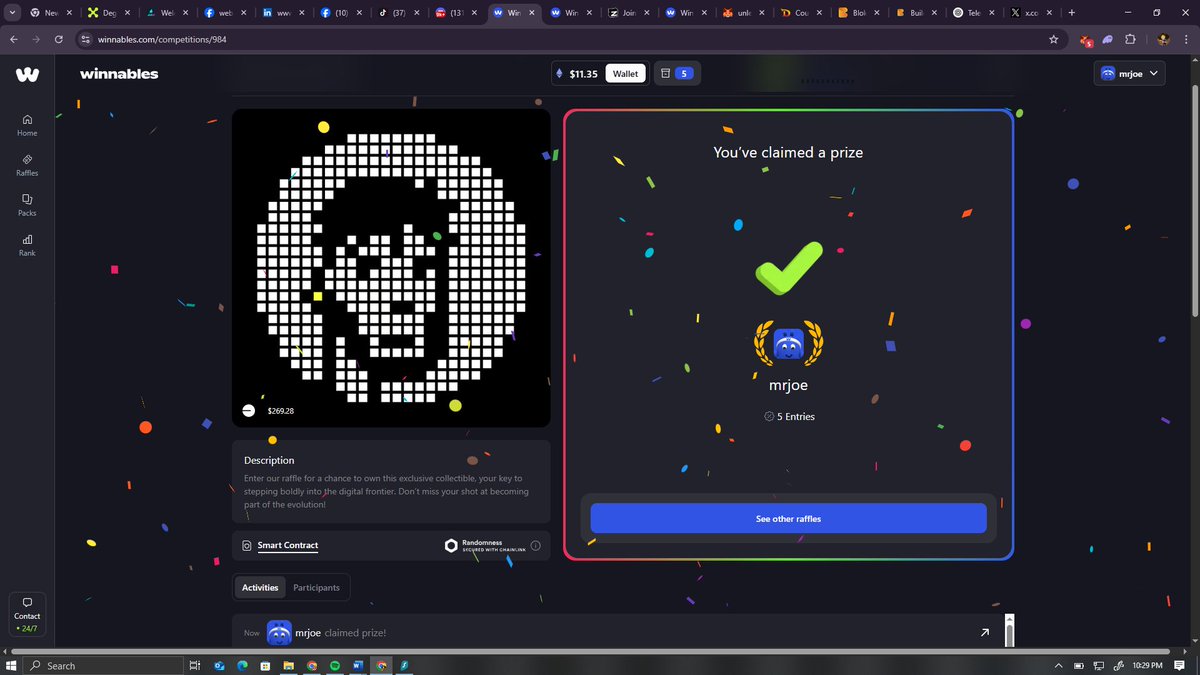Click the Wallet button

click(625, 73)
